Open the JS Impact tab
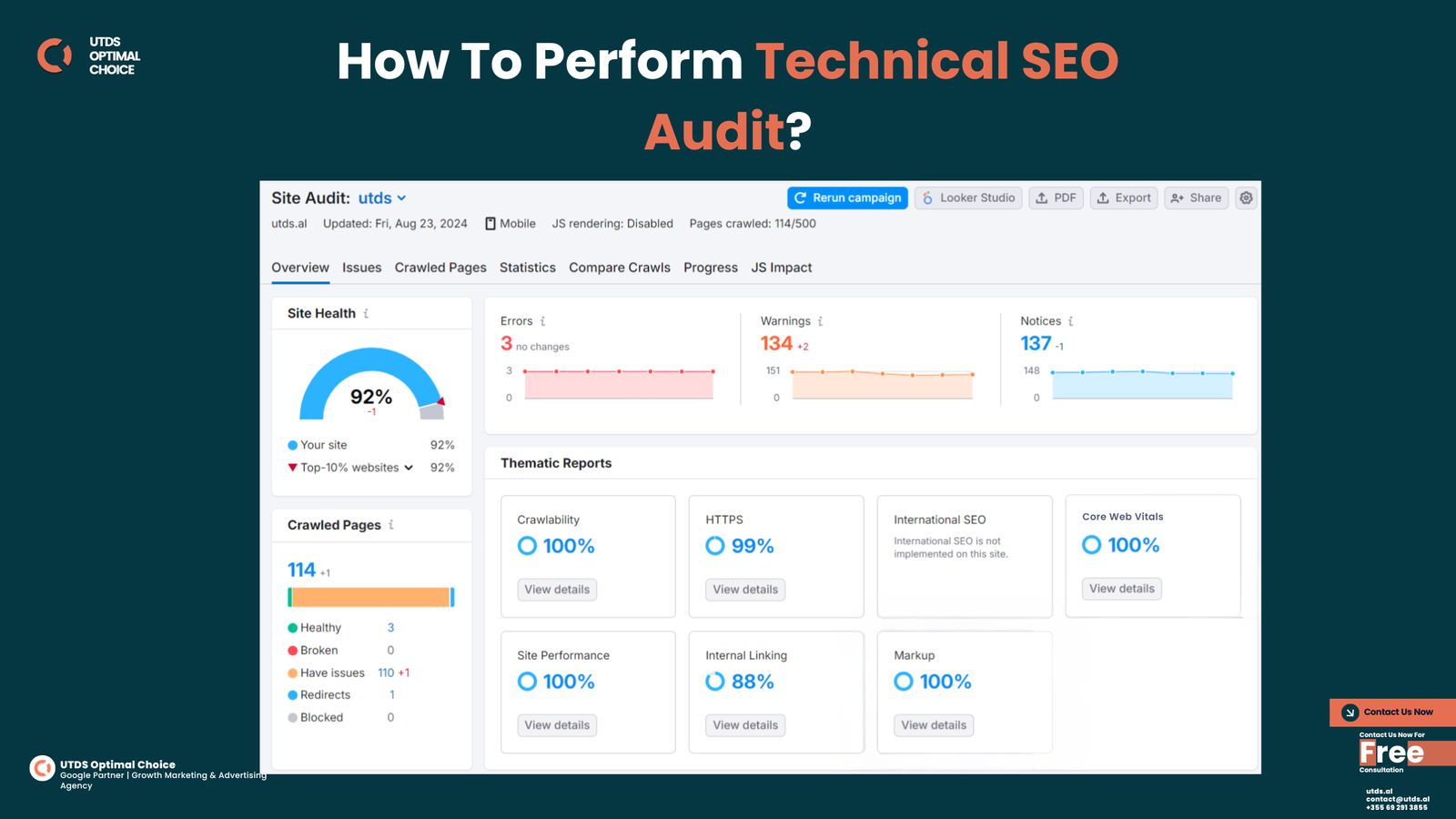The width and height of the screenshot is (1456, 819). [782, 268]
